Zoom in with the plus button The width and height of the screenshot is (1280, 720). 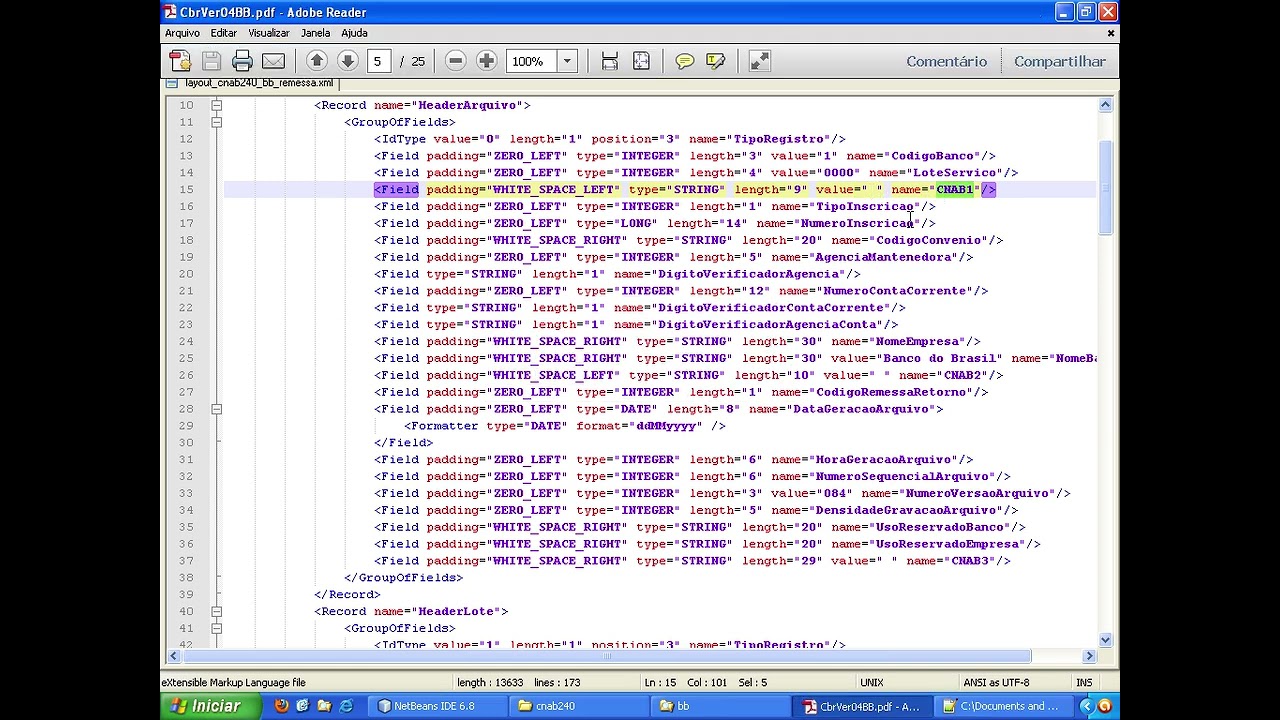click(486, 61)
